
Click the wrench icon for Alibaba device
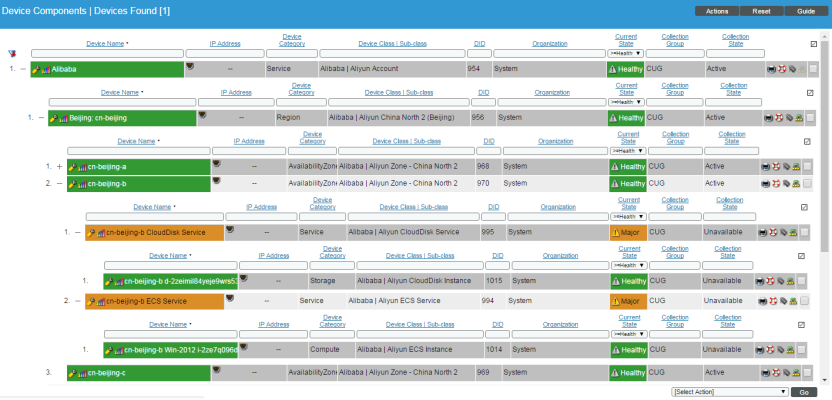click(36, 69)
